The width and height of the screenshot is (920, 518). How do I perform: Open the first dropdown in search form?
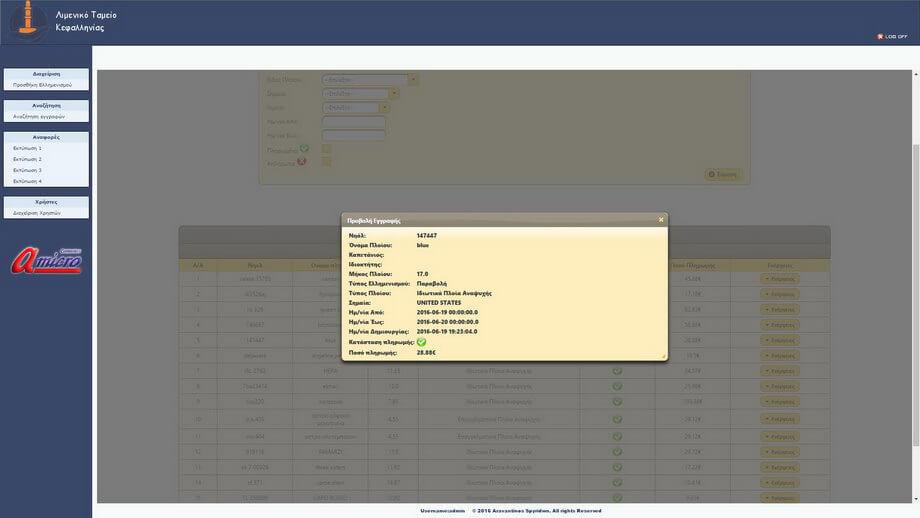coord(370,80)
